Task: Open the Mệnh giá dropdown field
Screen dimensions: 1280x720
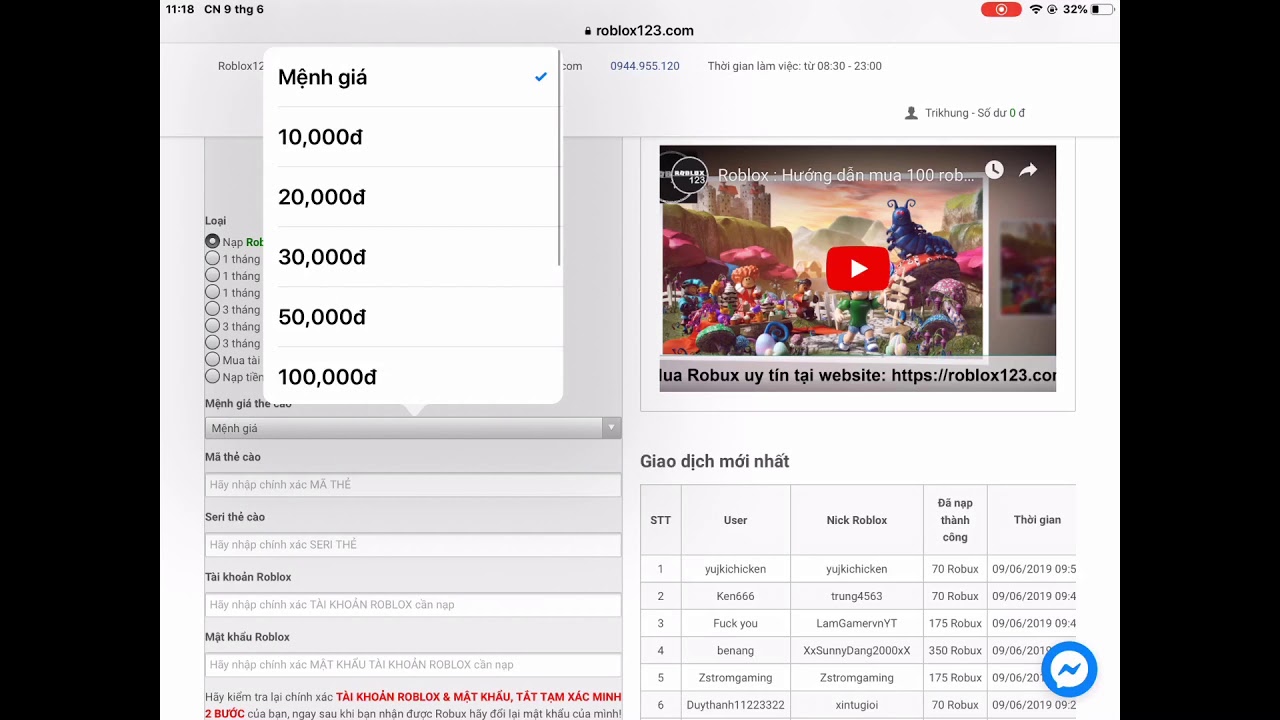Action: click(x=413, y=428)
